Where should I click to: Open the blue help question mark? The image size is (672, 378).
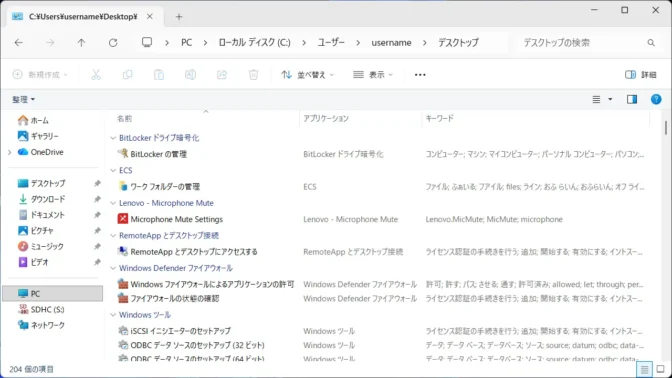656,99
